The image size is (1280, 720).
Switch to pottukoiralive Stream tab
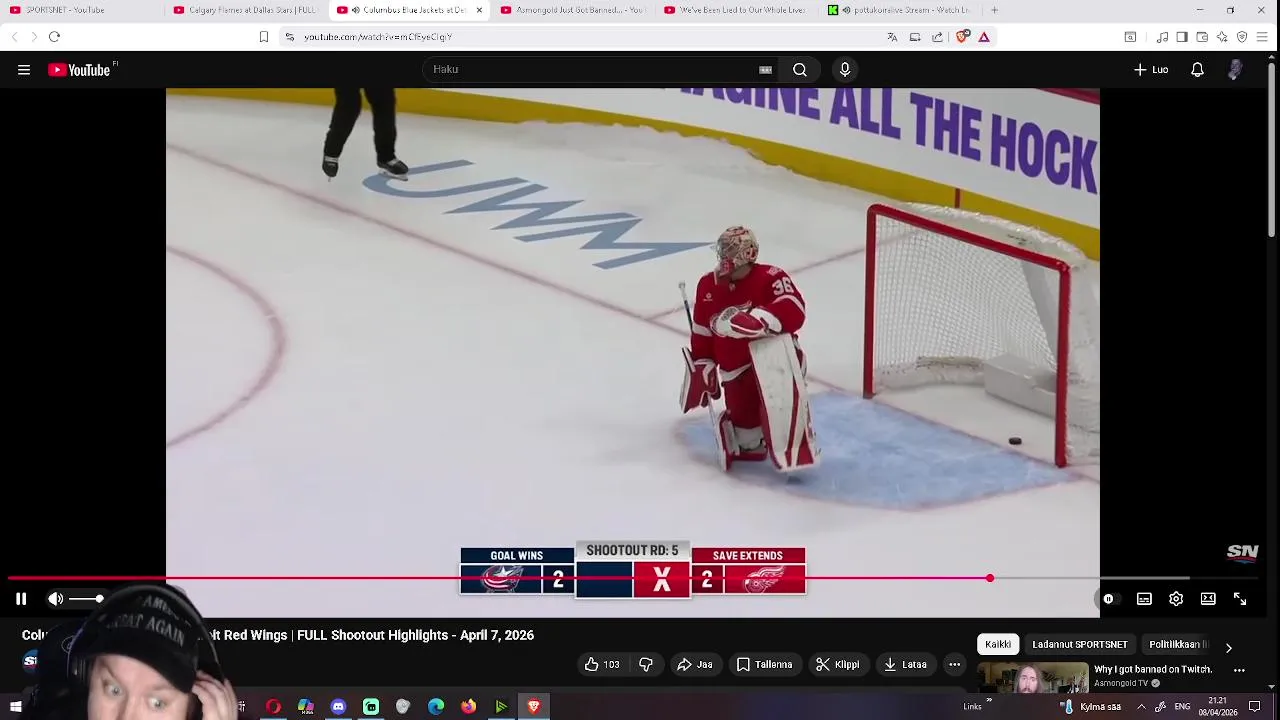(x=898, y=10)
